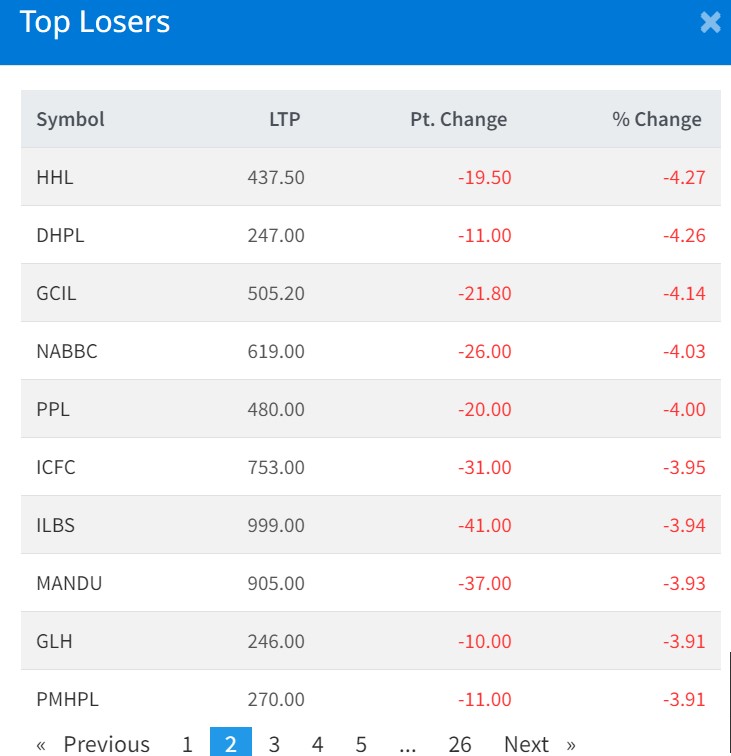Click the MANDU symbol
The width and height of the screenshot is (731, 756).
coord(69,583)
